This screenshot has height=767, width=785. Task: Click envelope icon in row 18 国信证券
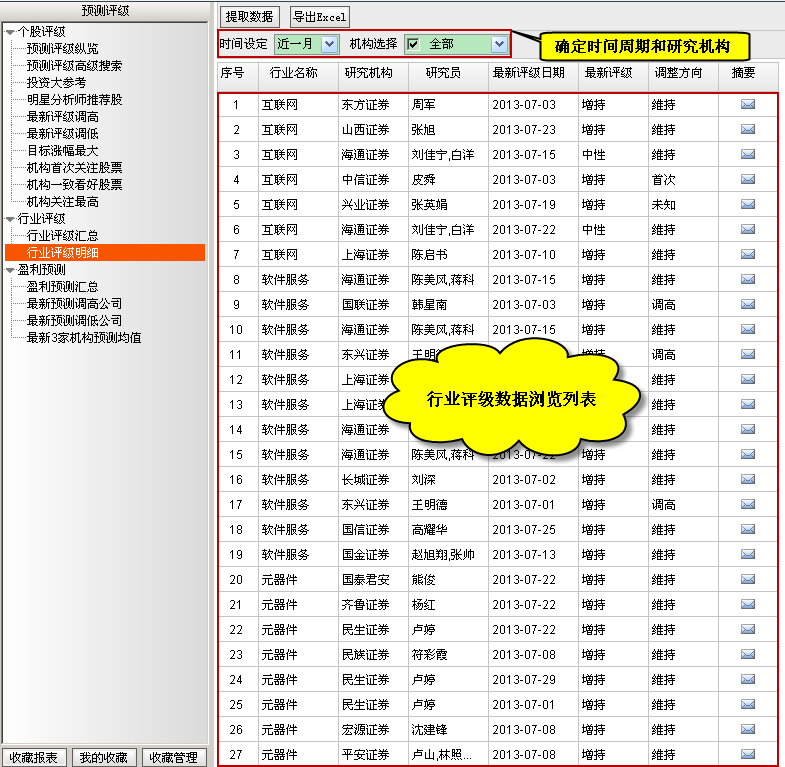[x=747, y=529]
